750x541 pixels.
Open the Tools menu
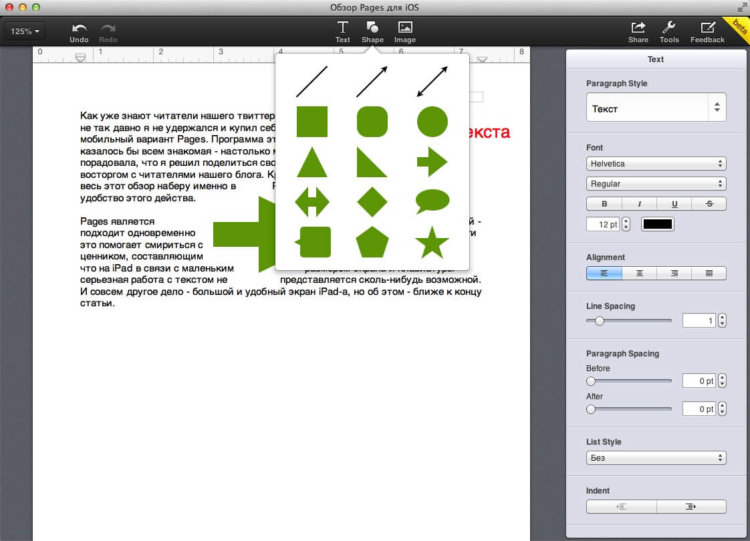pyautogui.click(x=669, y=32)
